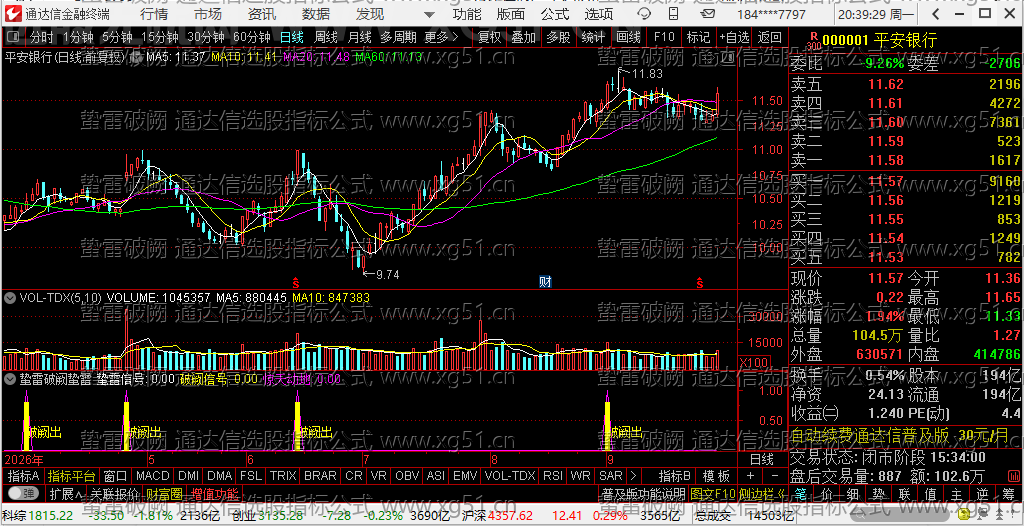Collapse the 蛰雷破阙 indicator panel arrow
1024x526 pixels.
click(10, 378)
